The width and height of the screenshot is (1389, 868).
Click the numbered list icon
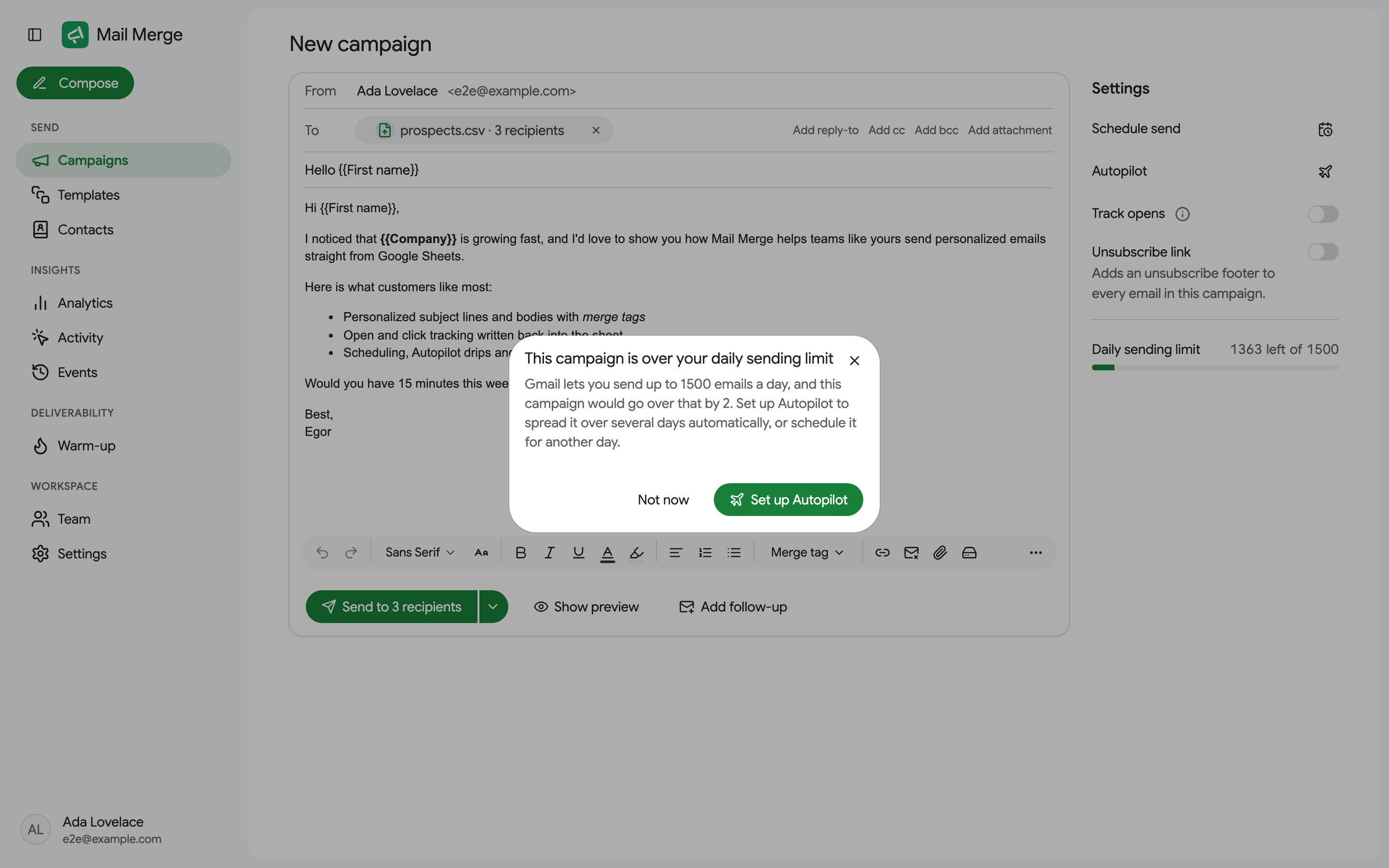pos(705,552)
